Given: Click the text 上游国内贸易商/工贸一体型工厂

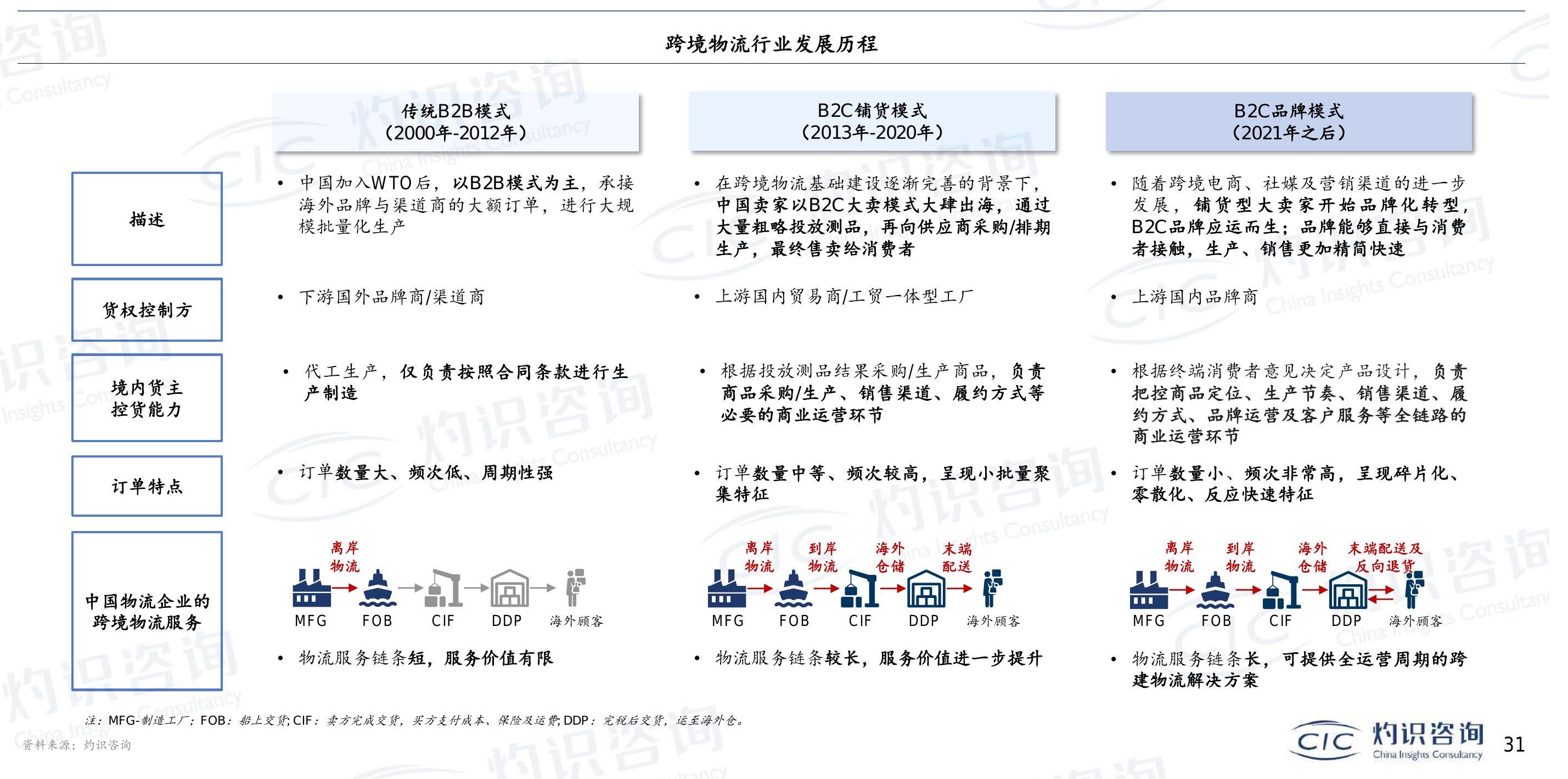Looking at the screenshot, I should tap(844, 297).
